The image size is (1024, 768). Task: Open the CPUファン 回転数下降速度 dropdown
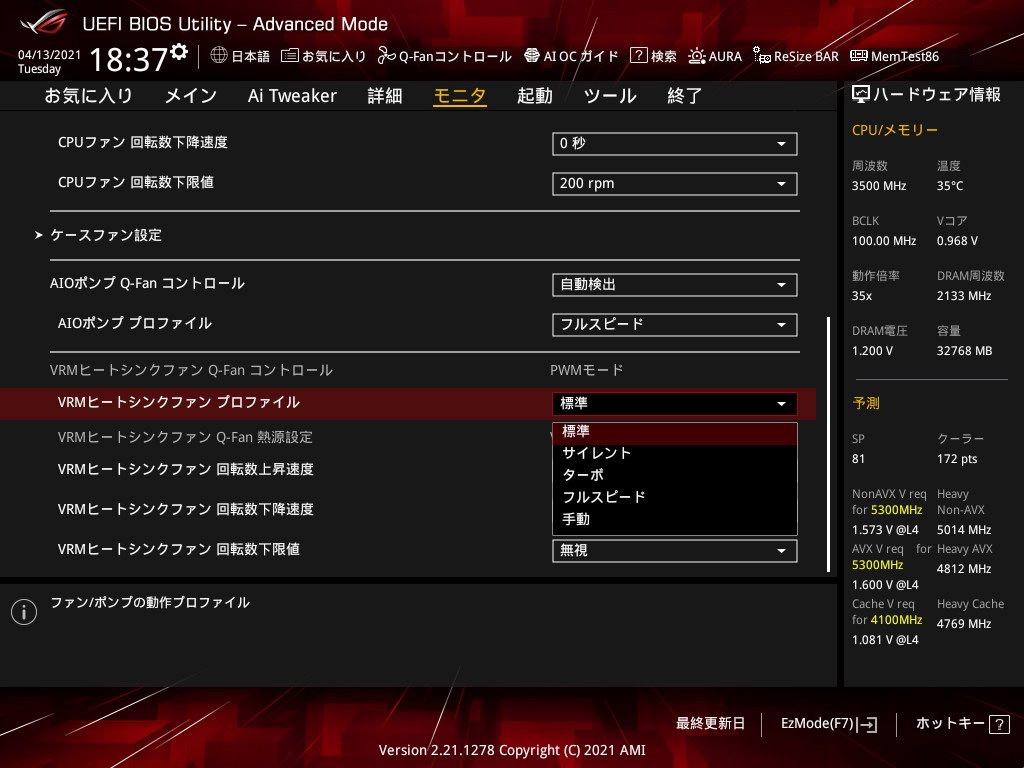pyautogui.click(x=675, y=144)
